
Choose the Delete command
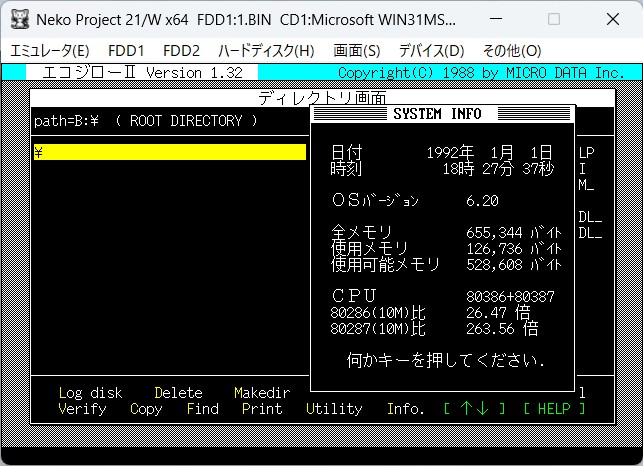coord(178,393)
